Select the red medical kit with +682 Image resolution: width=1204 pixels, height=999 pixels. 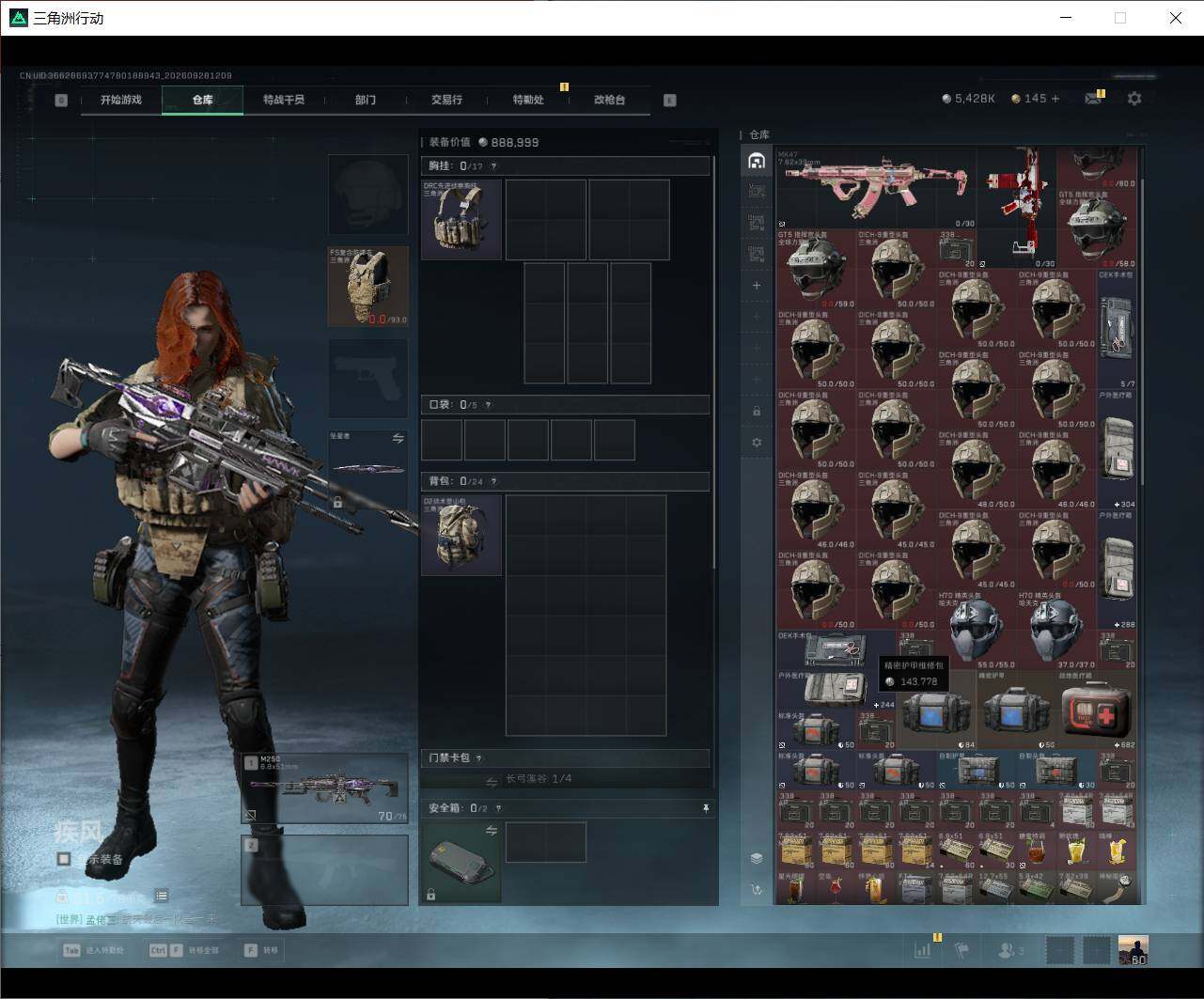1097,710
